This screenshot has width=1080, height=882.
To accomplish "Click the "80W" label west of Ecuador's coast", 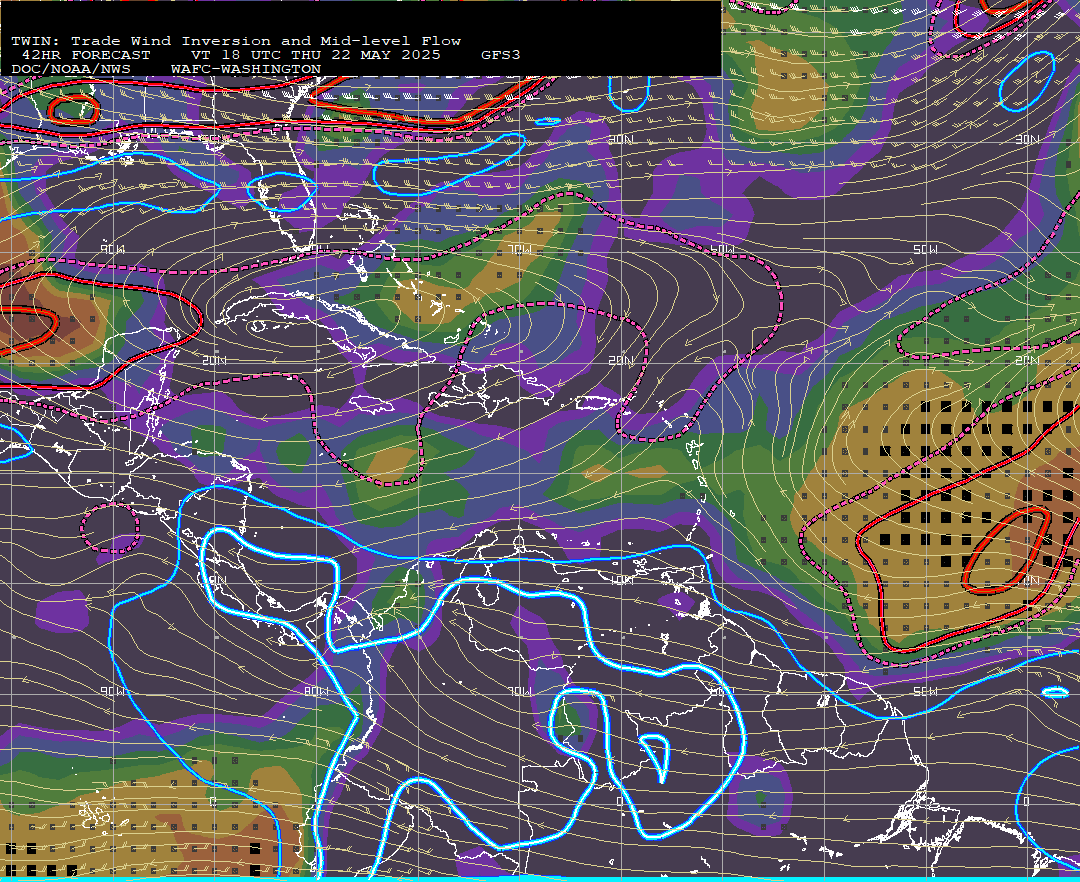I will click(316, 691).
